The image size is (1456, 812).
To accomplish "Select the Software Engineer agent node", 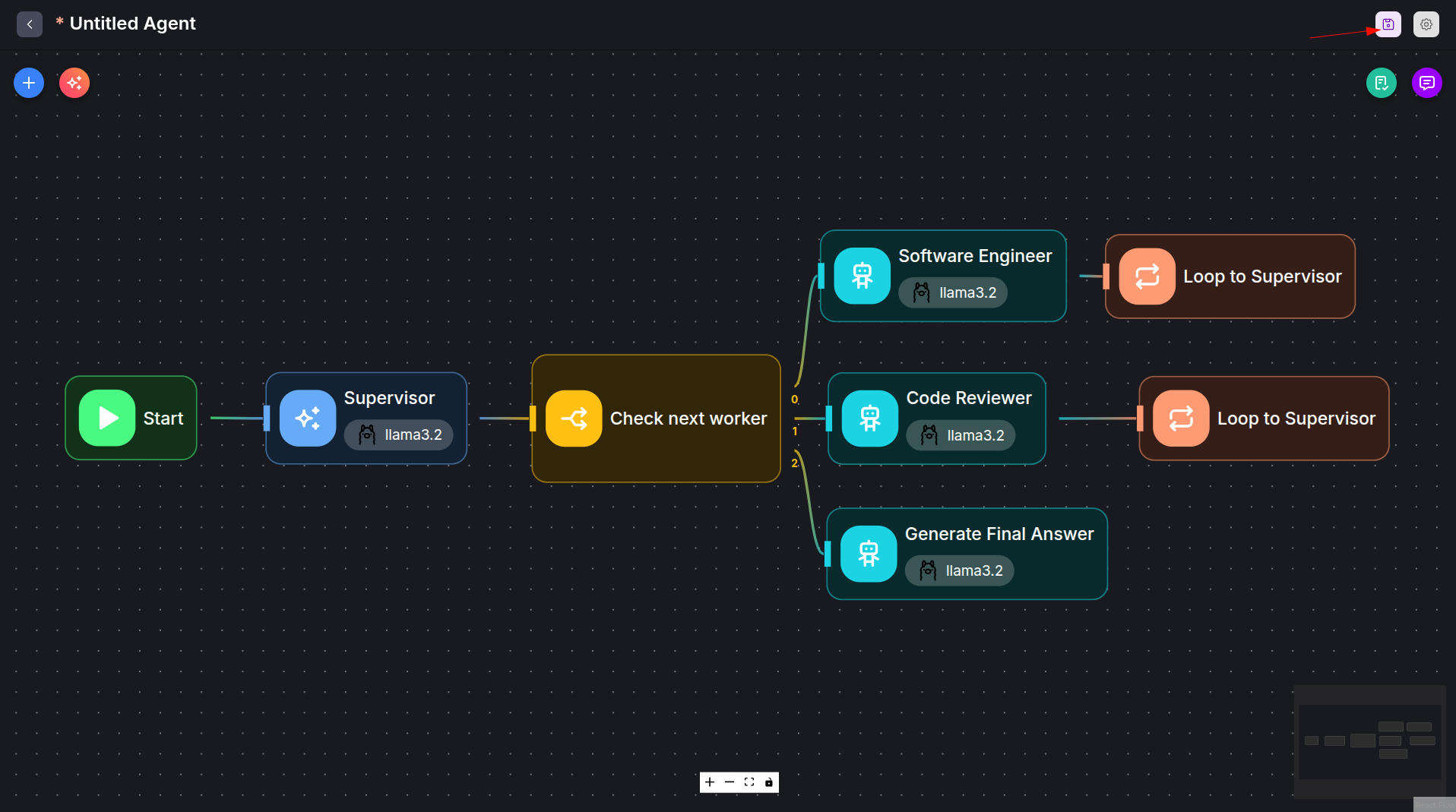I will (943, 276).
